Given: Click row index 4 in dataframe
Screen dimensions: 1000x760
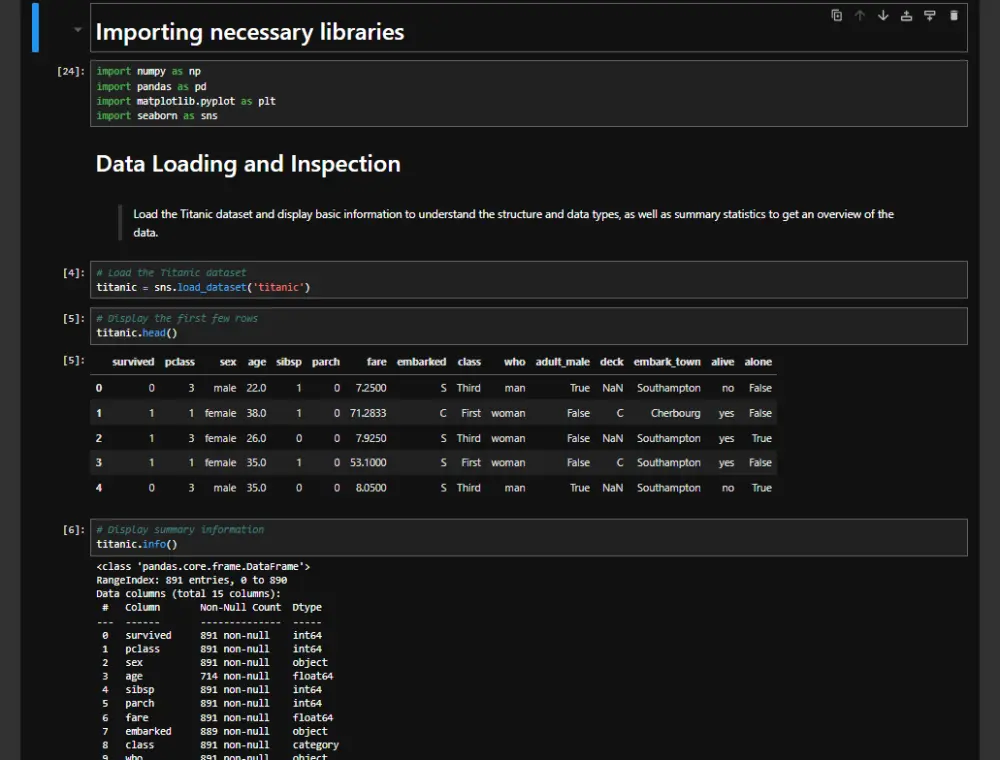Looking at the screenshot, I should 99,488.
